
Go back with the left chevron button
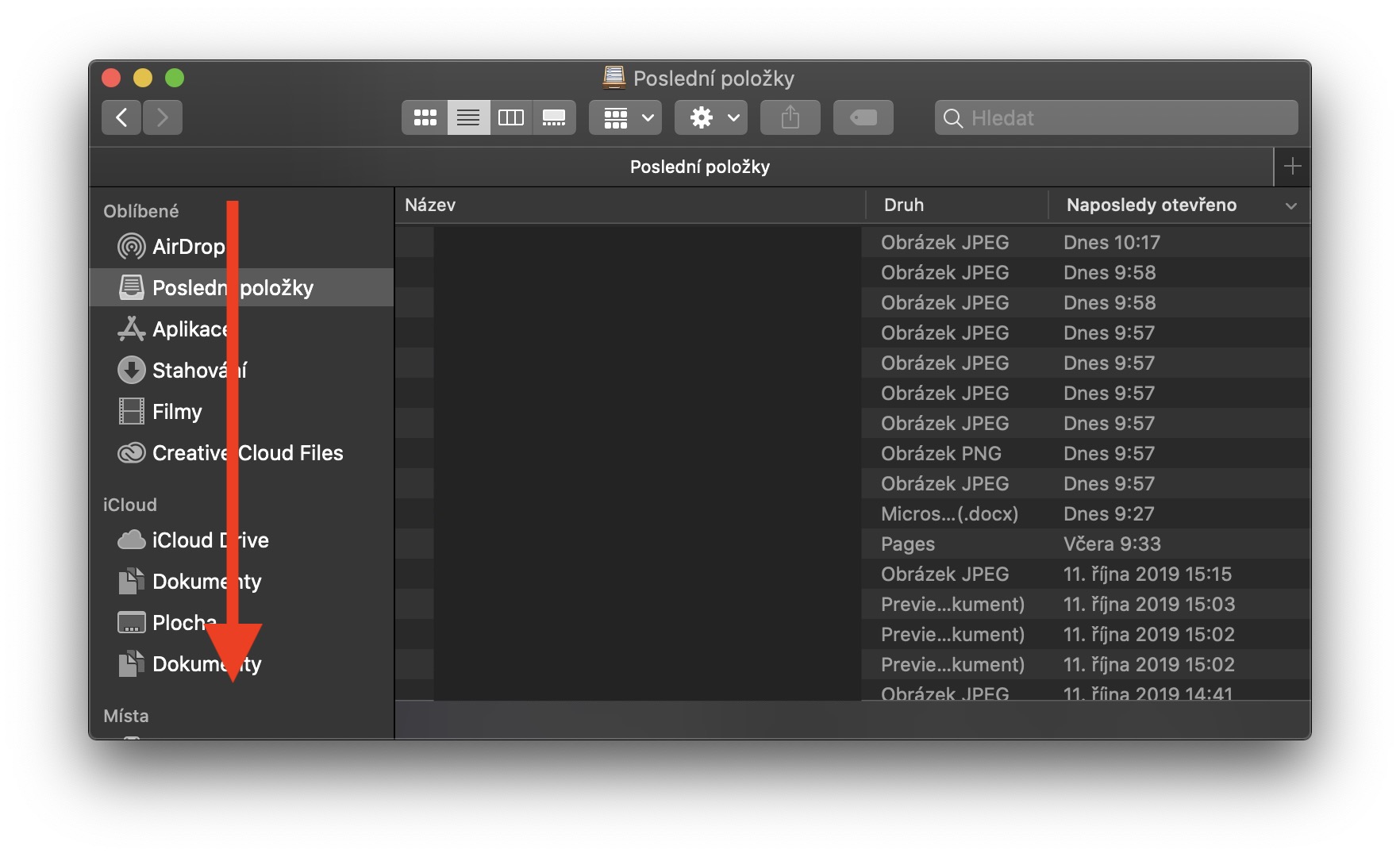pos(121,117)
